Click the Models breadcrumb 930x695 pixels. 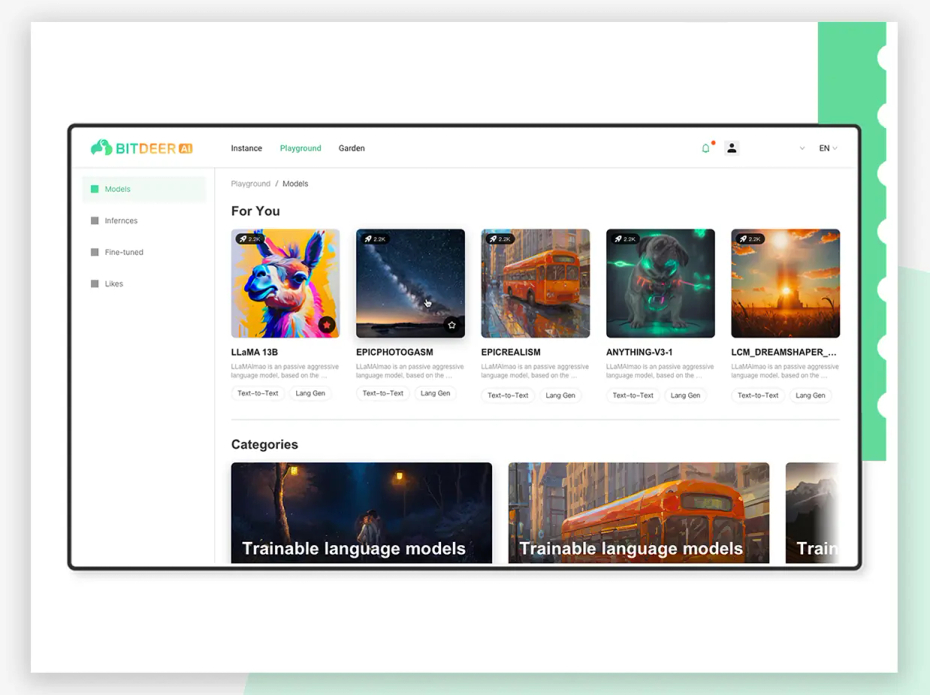point(295,184)
